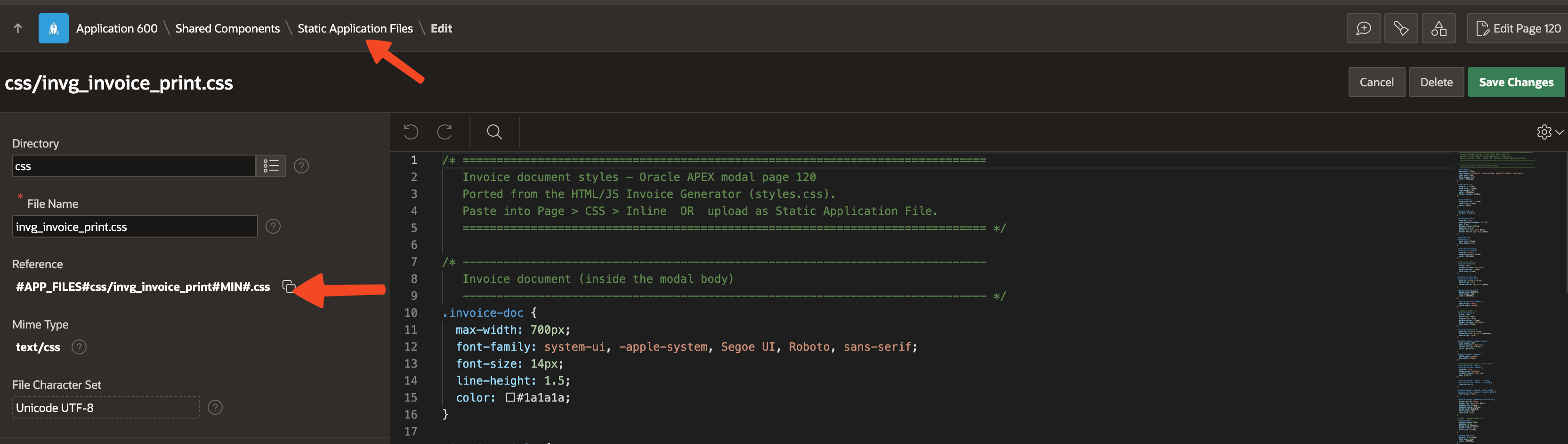This screenshot has width=1568, height=444.
Task: Open the code editor search
Action: click(494, 132)
